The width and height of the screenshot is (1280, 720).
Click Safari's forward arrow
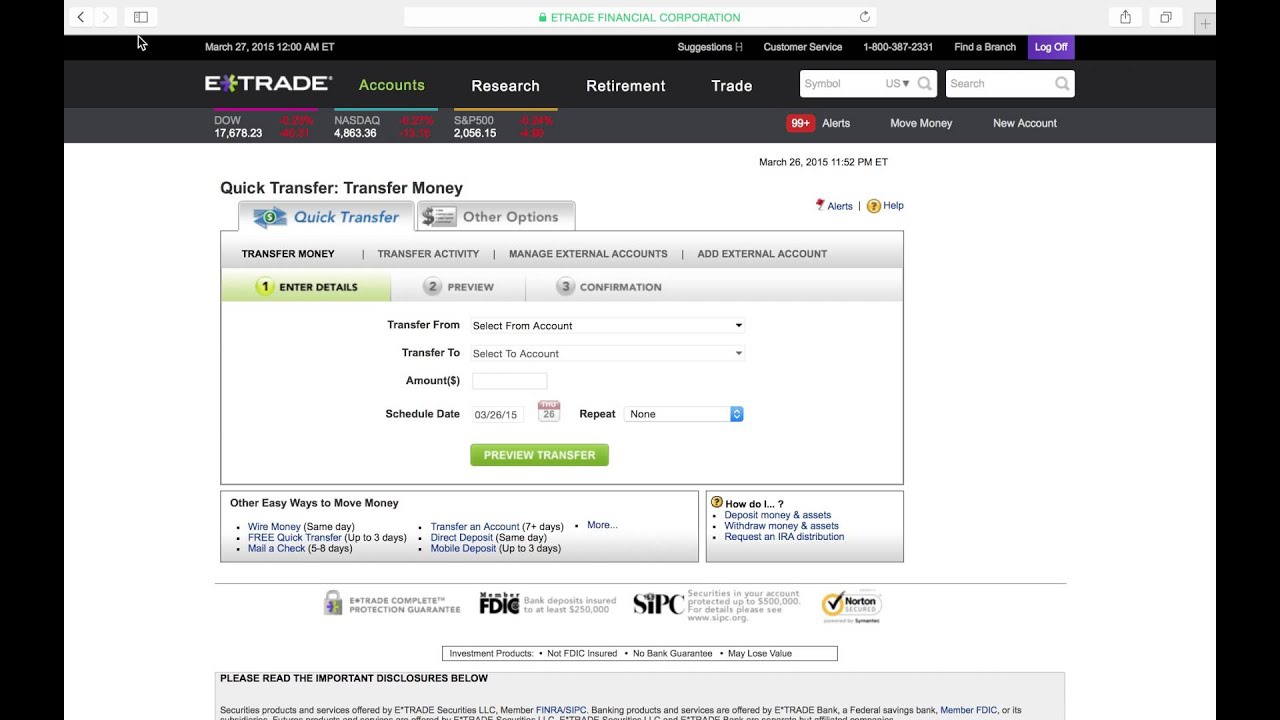pyautogui.click(x=106, y=17)
